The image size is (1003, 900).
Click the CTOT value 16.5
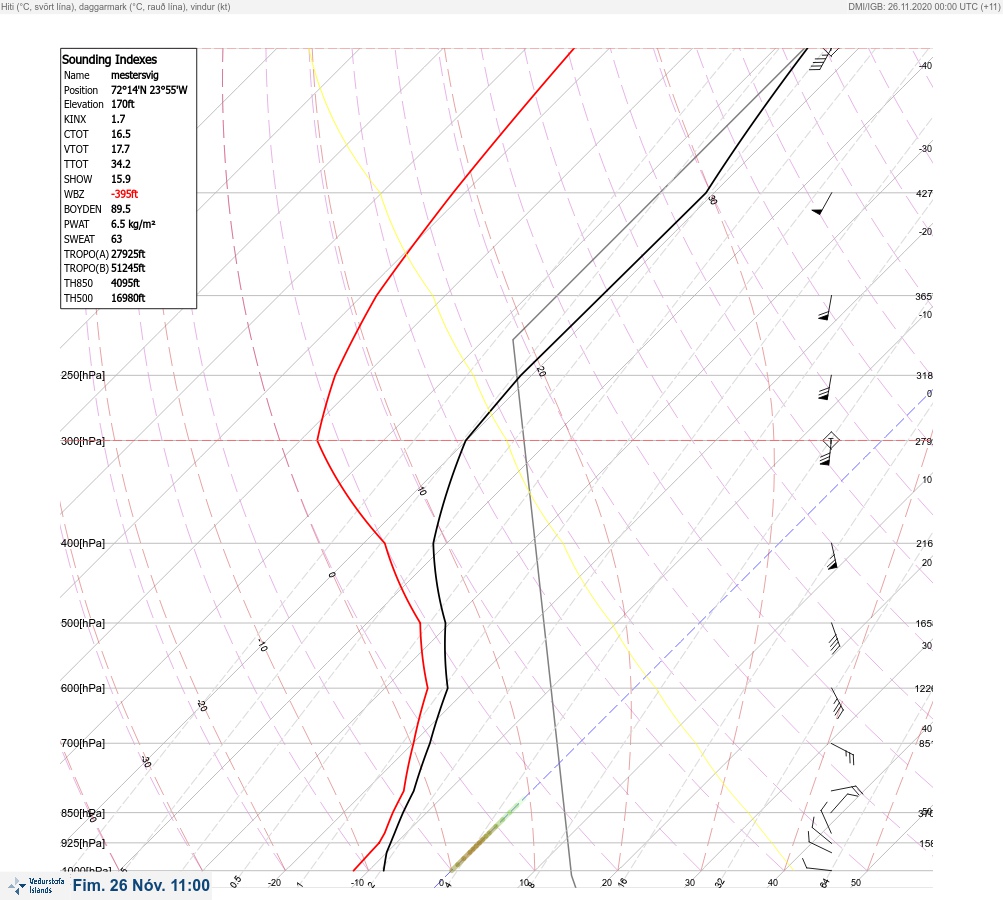121,134
